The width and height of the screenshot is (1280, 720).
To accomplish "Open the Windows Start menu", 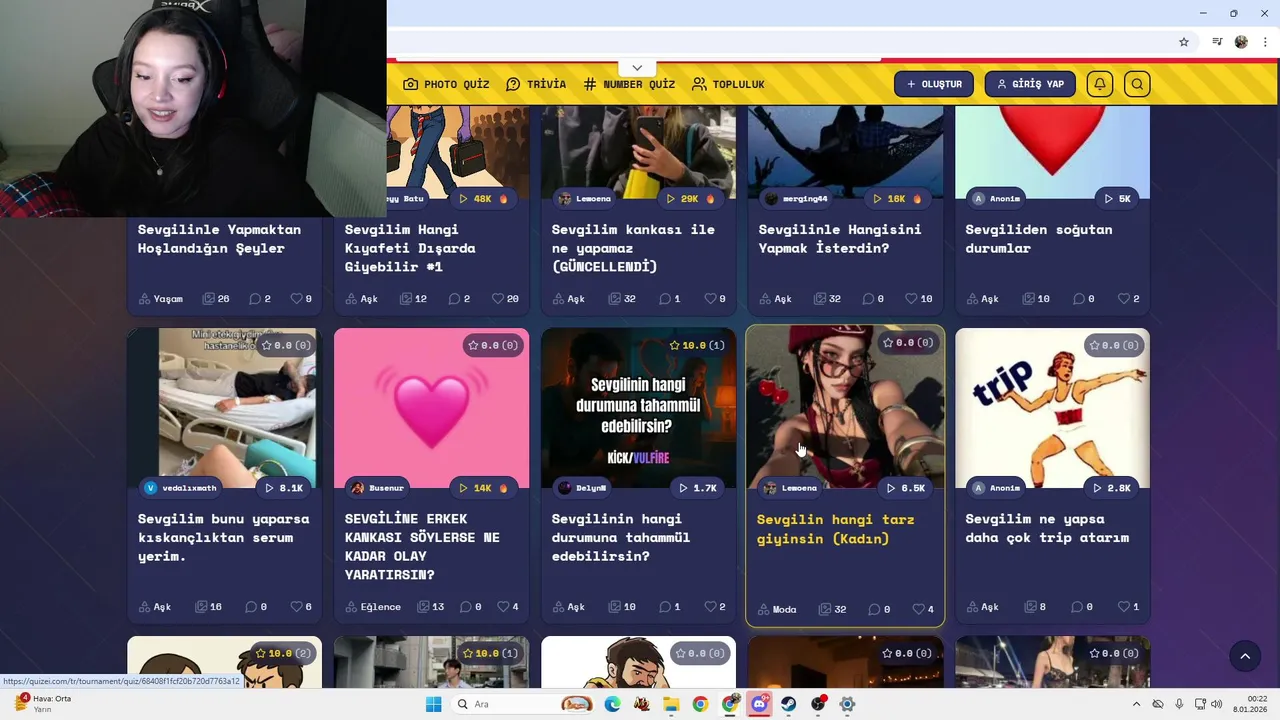I will point(433,704).
